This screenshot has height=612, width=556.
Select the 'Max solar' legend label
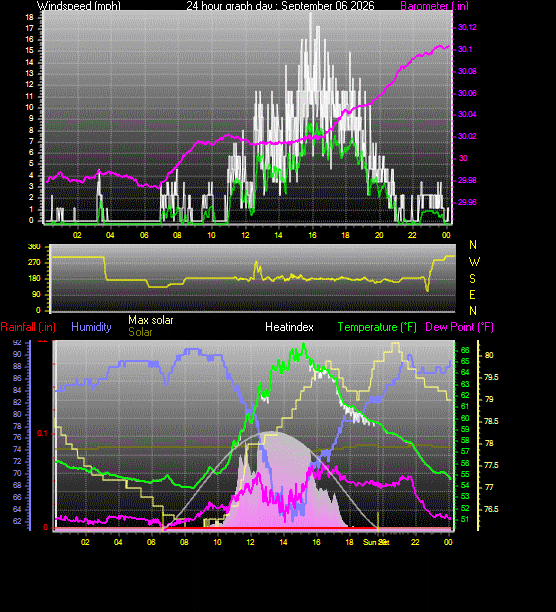pos(151,320)
